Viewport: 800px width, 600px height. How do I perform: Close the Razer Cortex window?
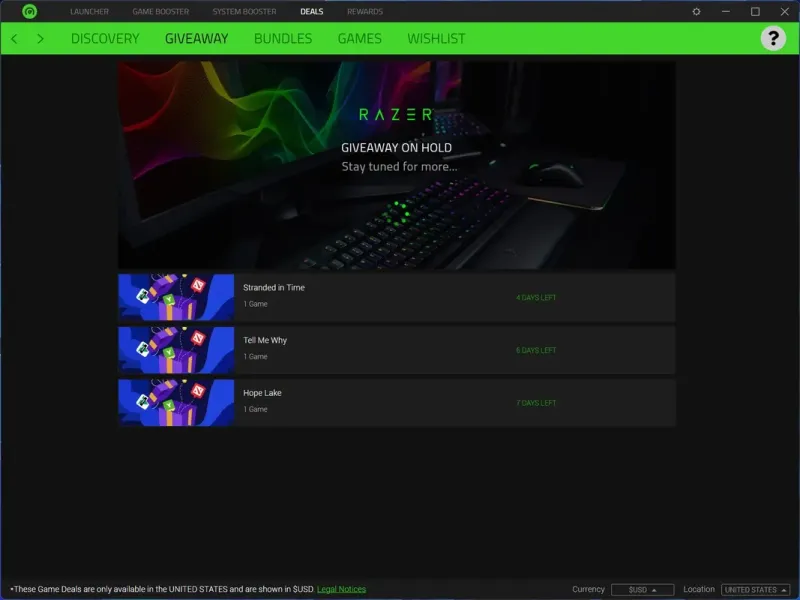pyautogui.click(x=785, y=11)
